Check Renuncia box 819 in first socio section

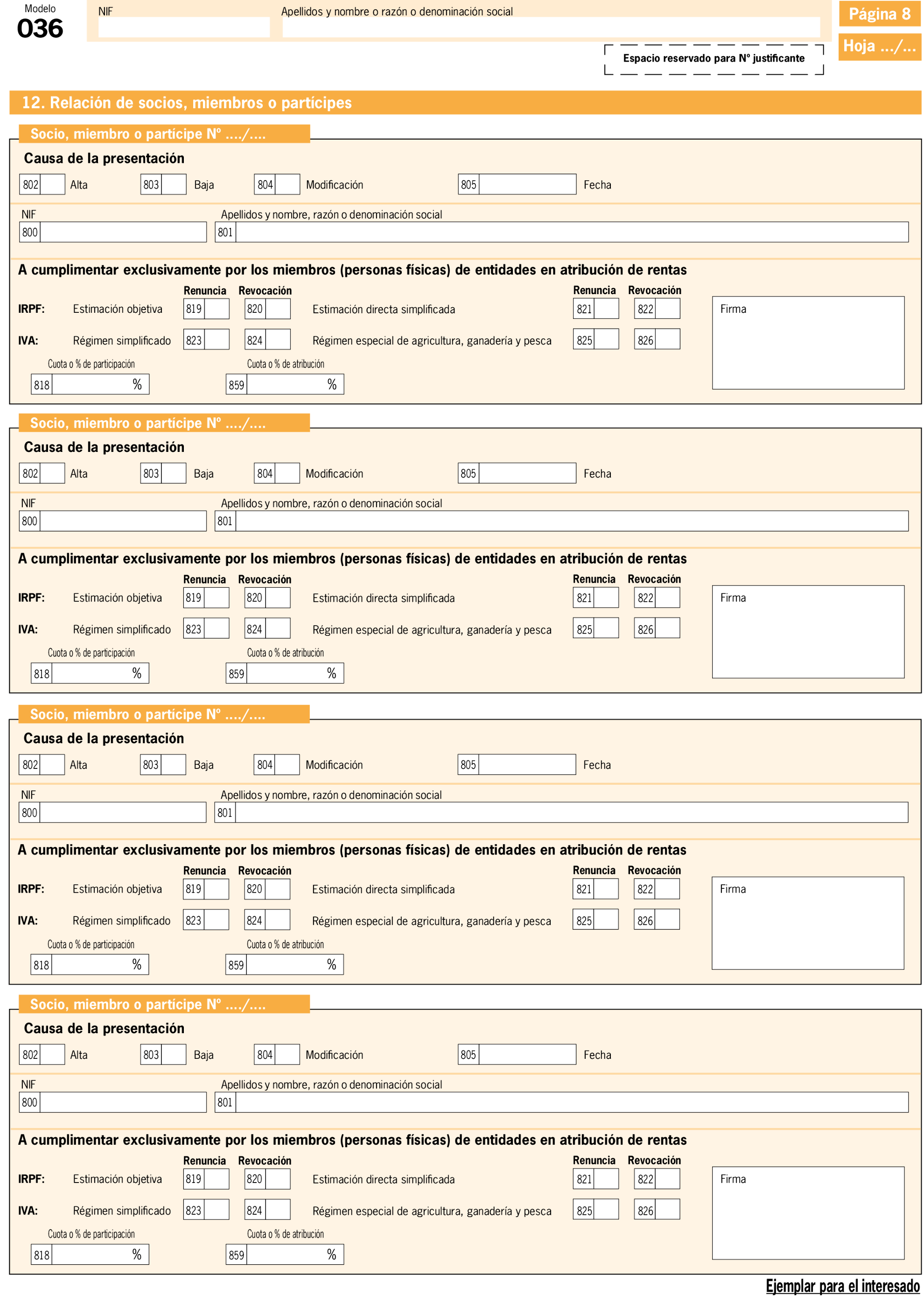coord(217,309)
